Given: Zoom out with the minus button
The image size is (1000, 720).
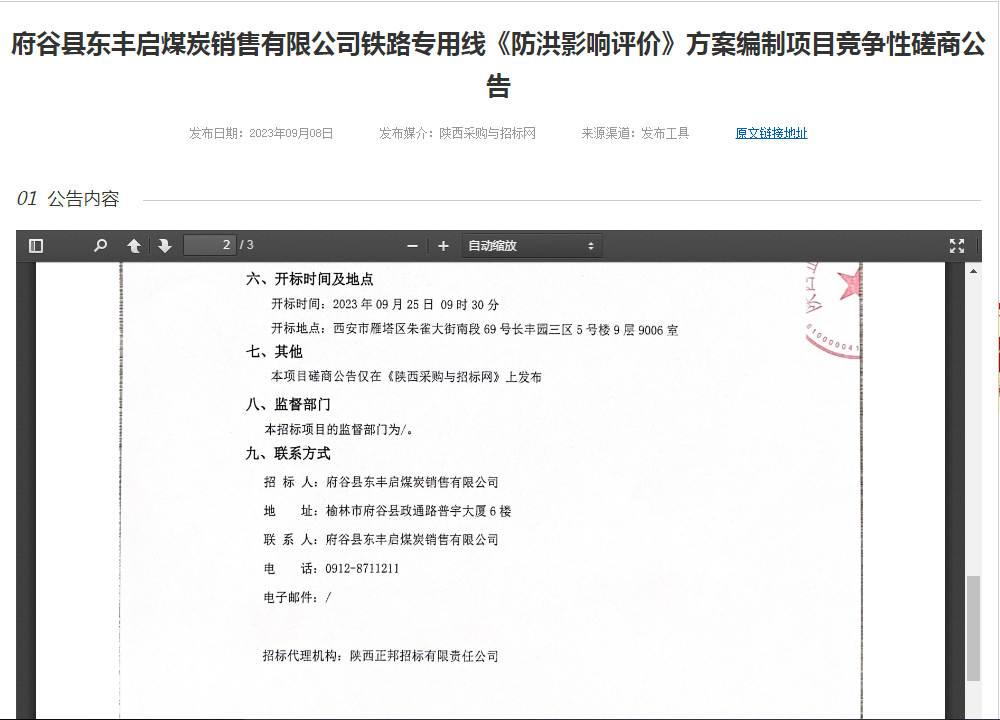Looking at the screenshot, I should pyautogui.click(x=412, y=246).
